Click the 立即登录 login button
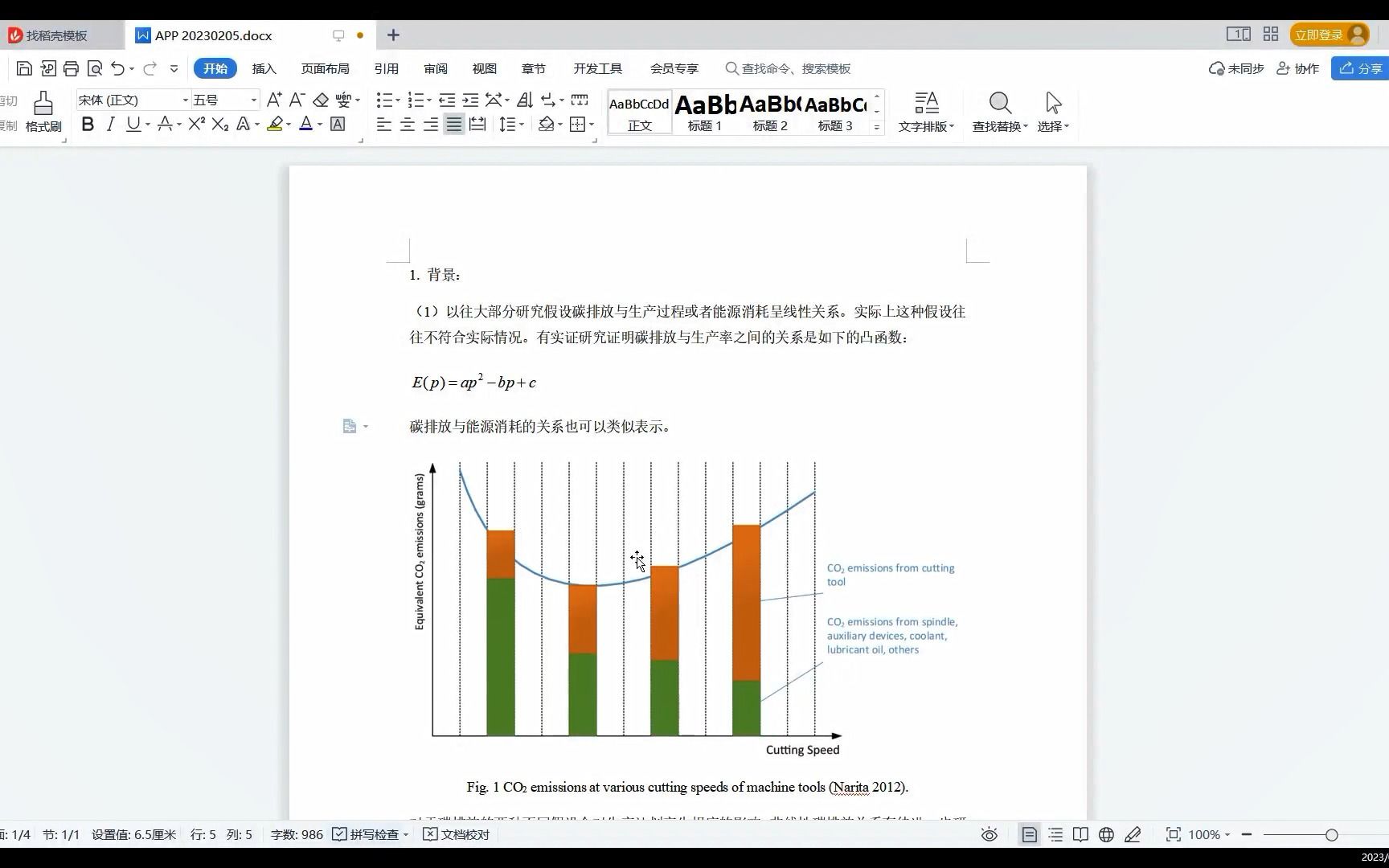This screenshot has height=868, width=1389. click(1330, 35)
